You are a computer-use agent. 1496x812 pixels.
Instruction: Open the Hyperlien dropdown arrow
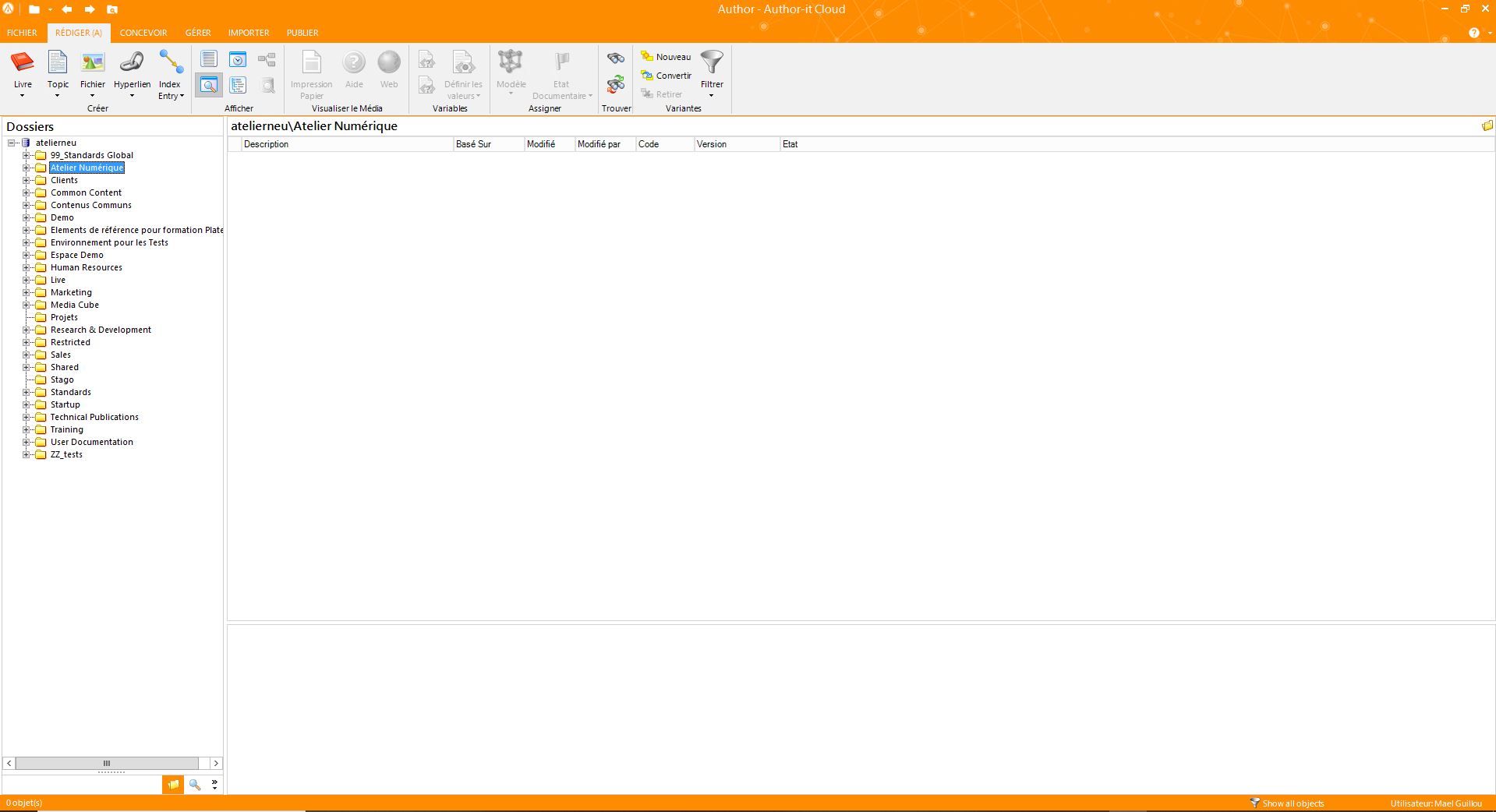(x=132, y=96)
